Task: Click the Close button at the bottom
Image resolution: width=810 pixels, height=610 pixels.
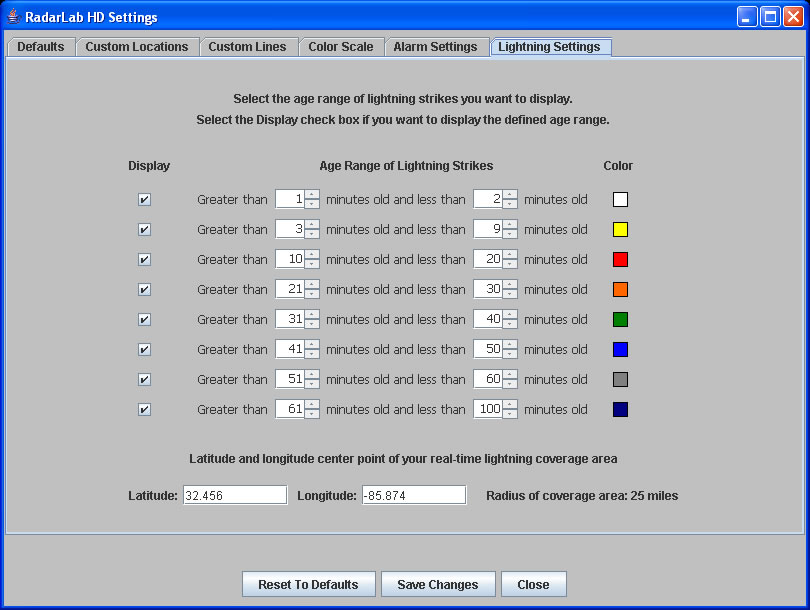Action: 534,584
